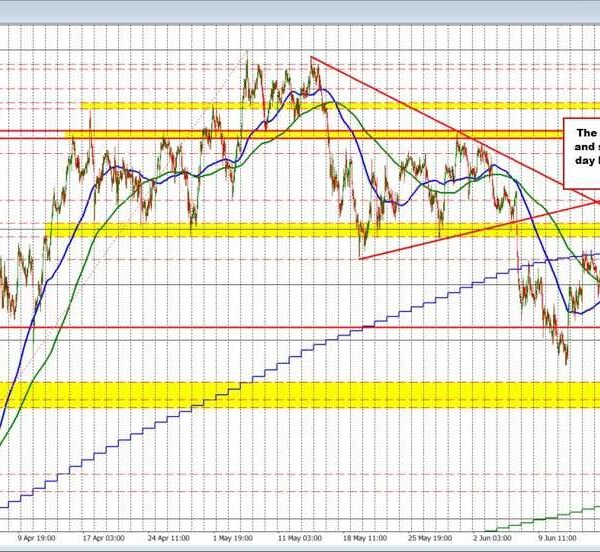Click the '2 Jun 03:00' time axis label

click(x=492, y=538)
